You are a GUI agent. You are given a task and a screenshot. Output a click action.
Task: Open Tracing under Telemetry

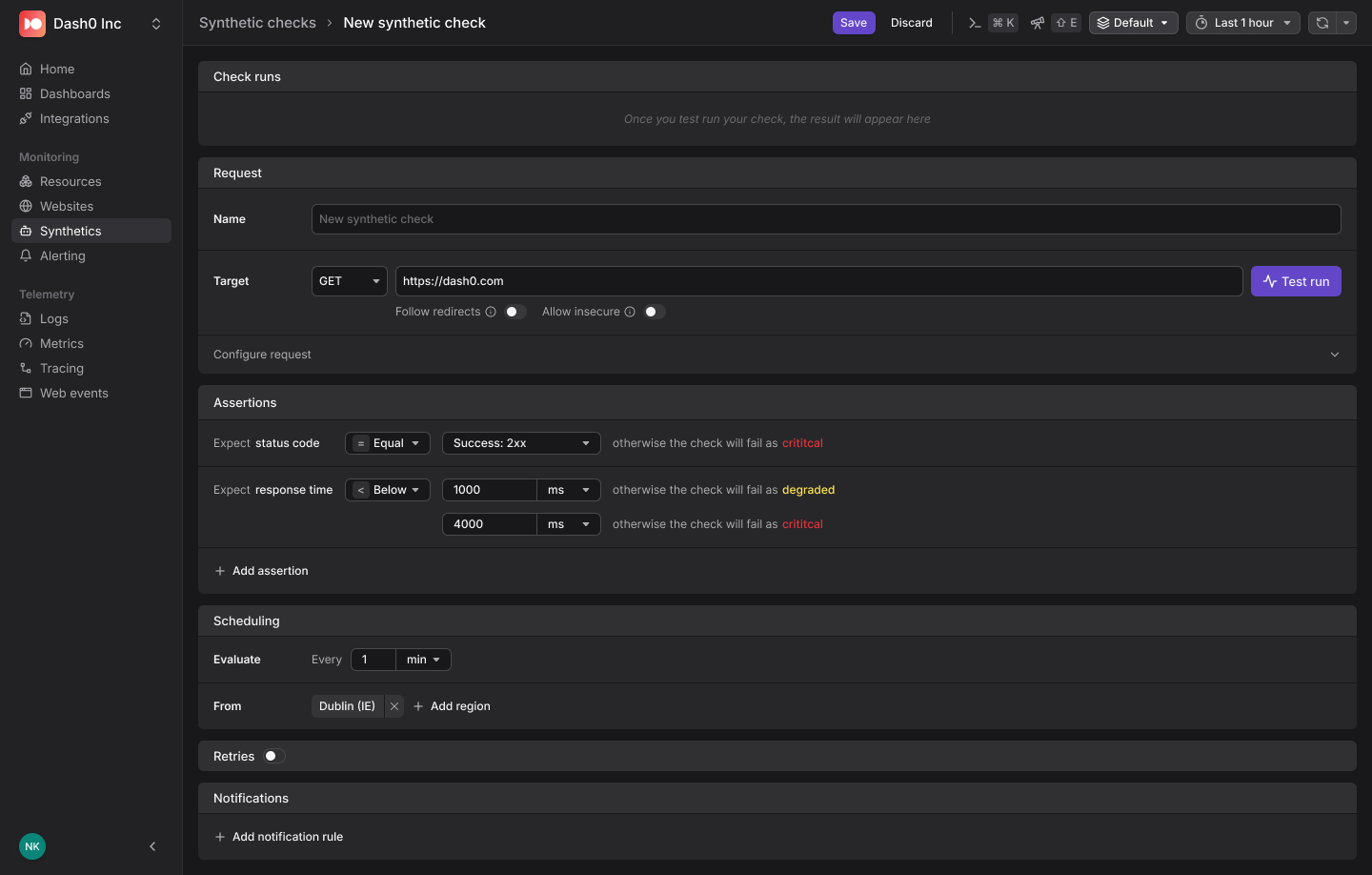(x=91, y=368)
